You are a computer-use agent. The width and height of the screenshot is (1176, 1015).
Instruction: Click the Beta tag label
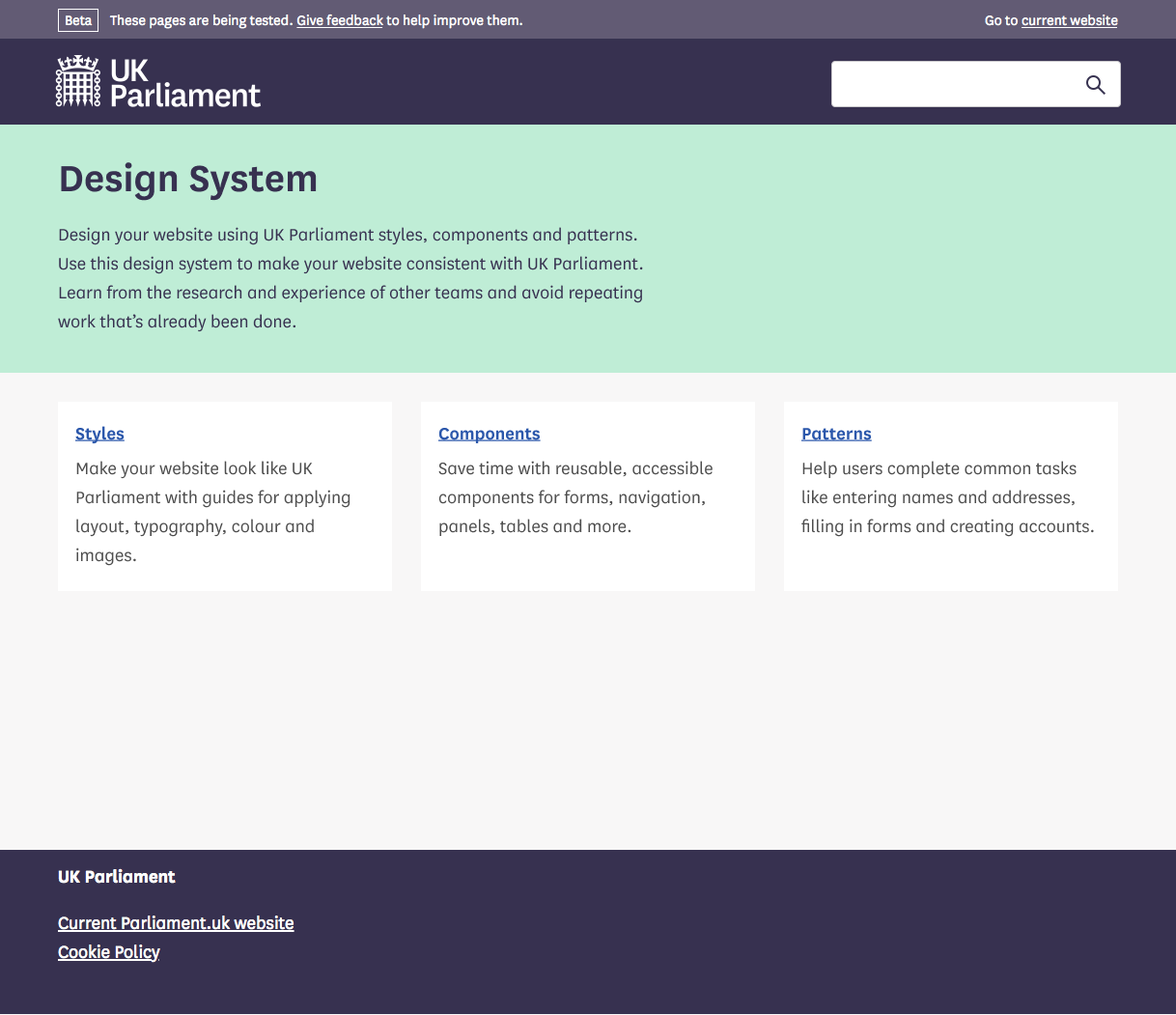click(x=78, y=20)
